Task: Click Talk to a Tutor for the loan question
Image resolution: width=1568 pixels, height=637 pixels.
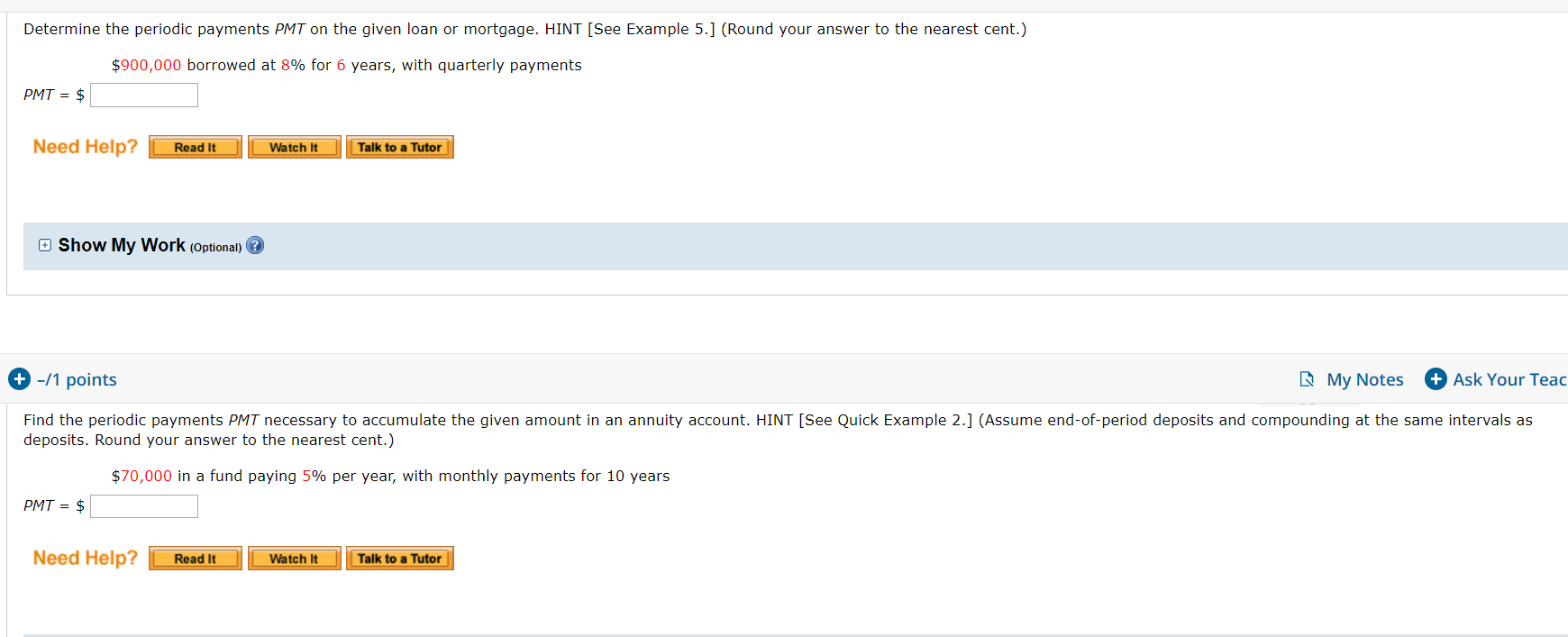Action: (x=400, y=147)
